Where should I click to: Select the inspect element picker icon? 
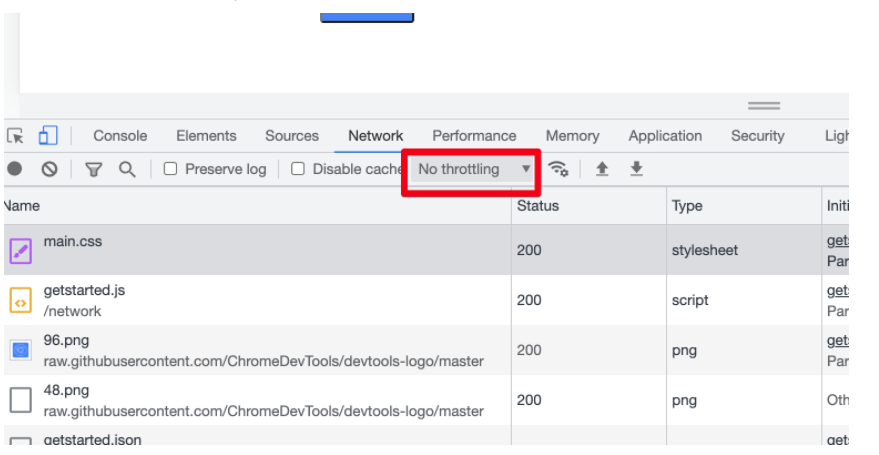point(15,136)
